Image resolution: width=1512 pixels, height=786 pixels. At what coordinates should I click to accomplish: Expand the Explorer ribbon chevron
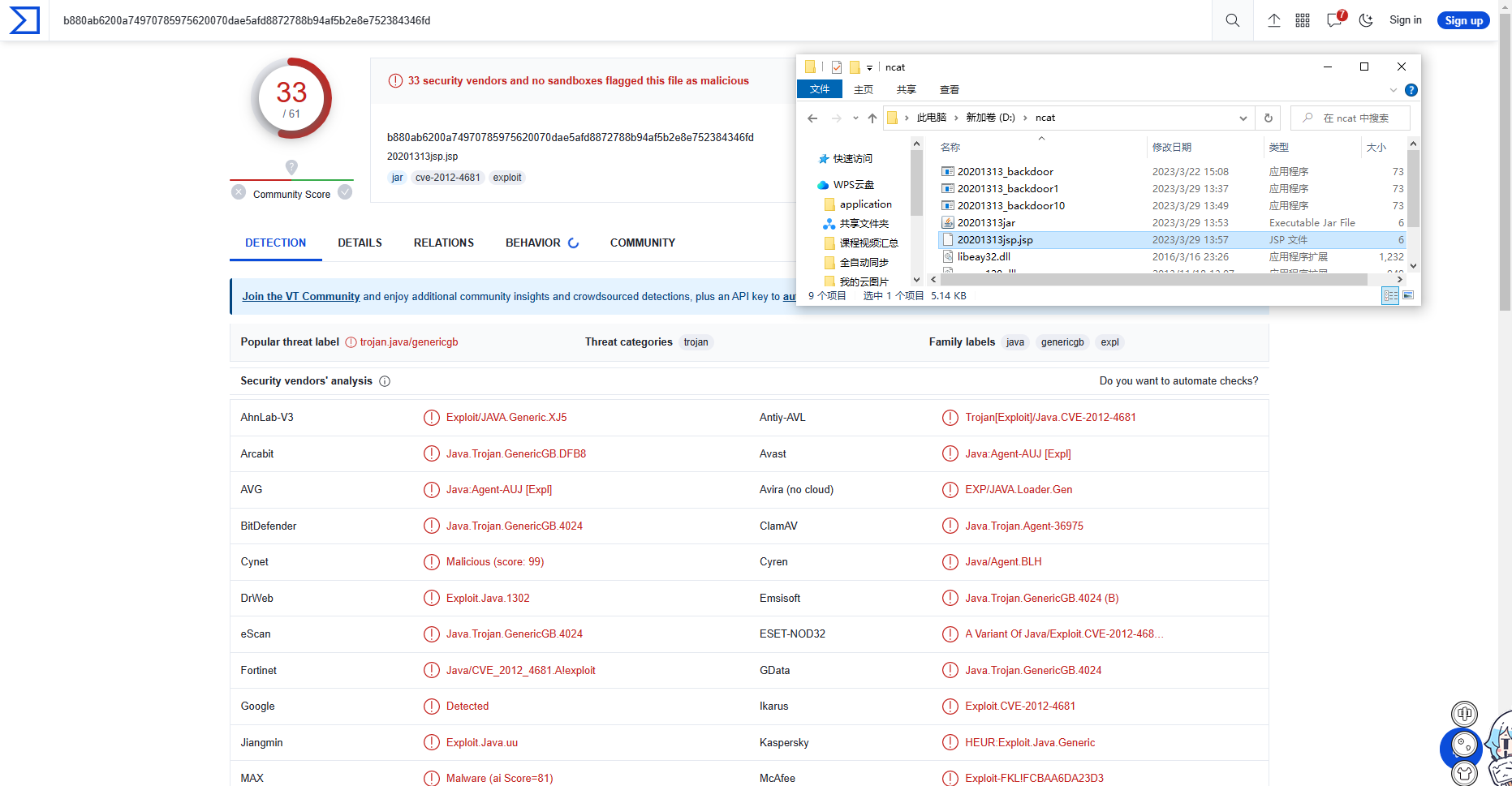coord(1394,90)
